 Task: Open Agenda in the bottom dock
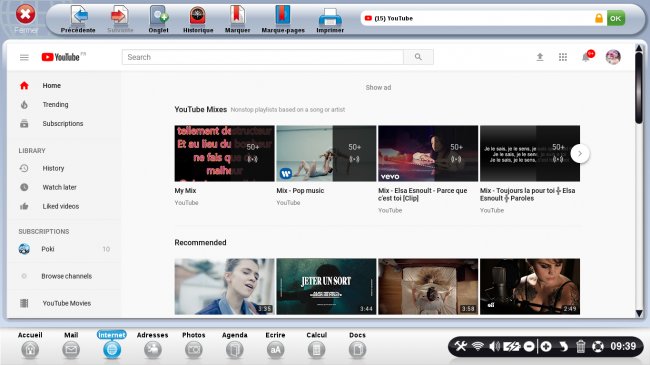point(235,345)
